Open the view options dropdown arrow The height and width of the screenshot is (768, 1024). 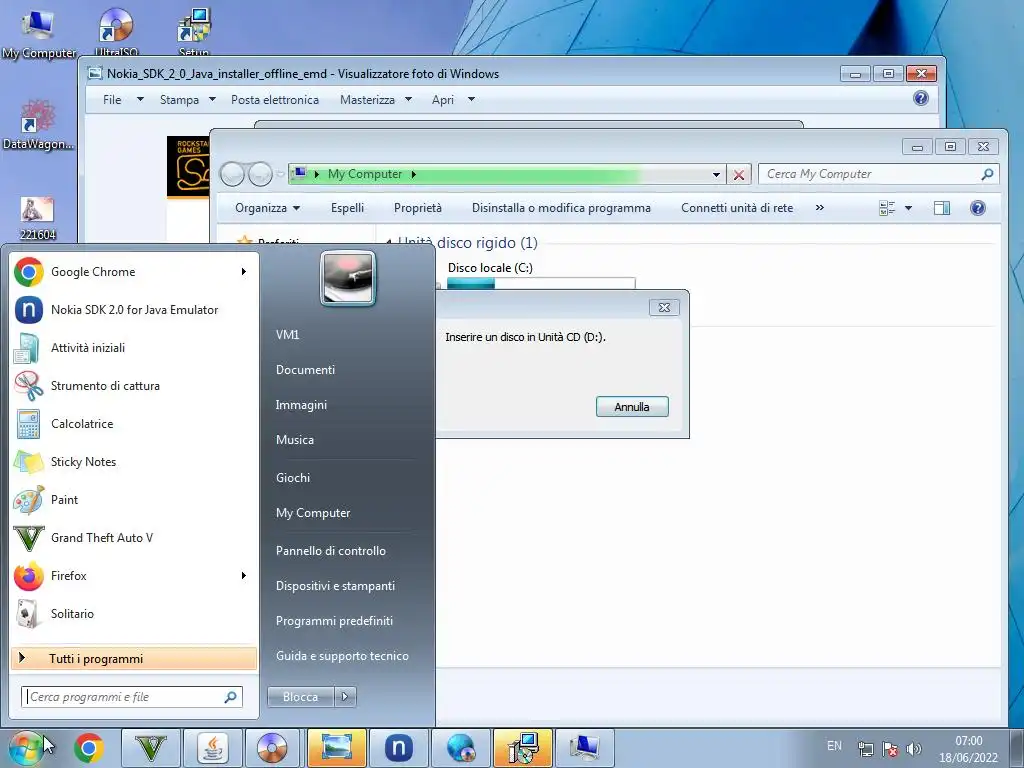coord(908,208)
